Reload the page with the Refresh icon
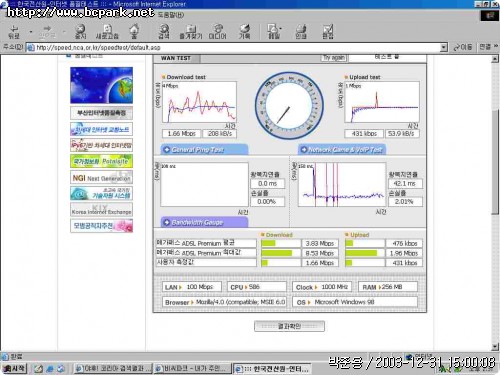 tap(107, 32)
